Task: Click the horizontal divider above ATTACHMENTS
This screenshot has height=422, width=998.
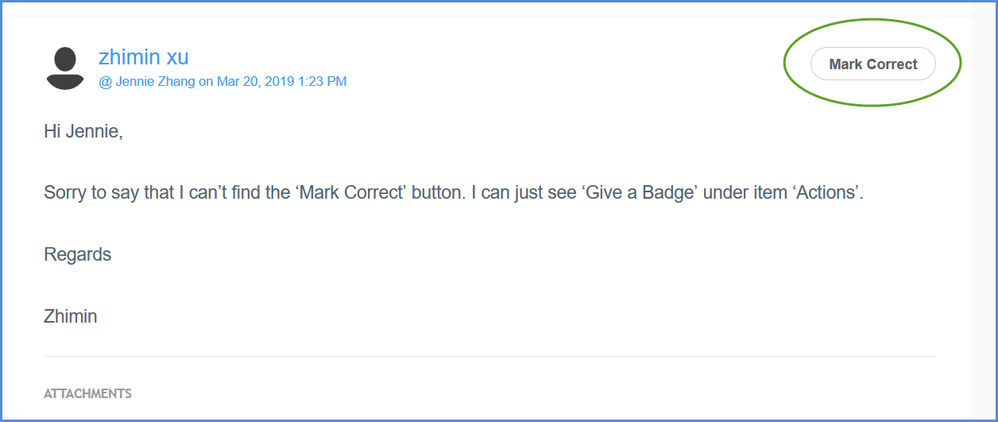Action: tap(490, 357)
